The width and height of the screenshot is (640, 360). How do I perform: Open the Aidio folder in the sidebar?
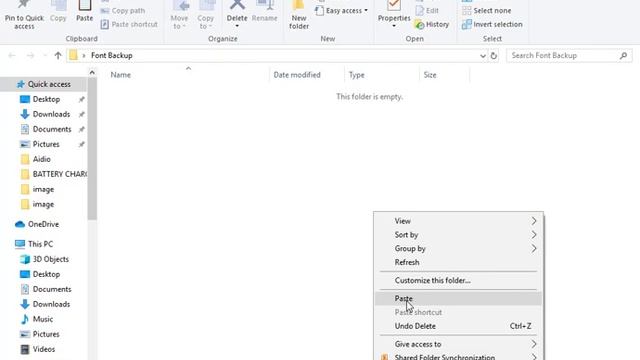41,159
